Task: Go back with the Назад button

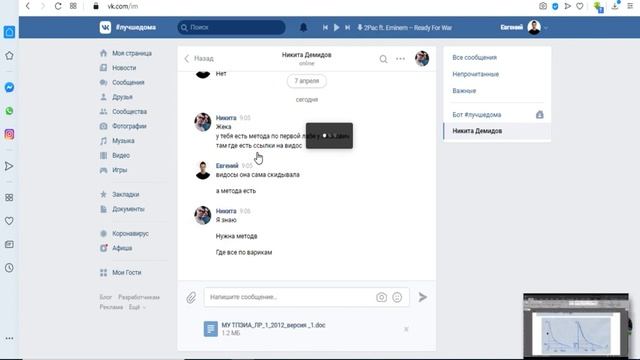Action: pos(199,59)
